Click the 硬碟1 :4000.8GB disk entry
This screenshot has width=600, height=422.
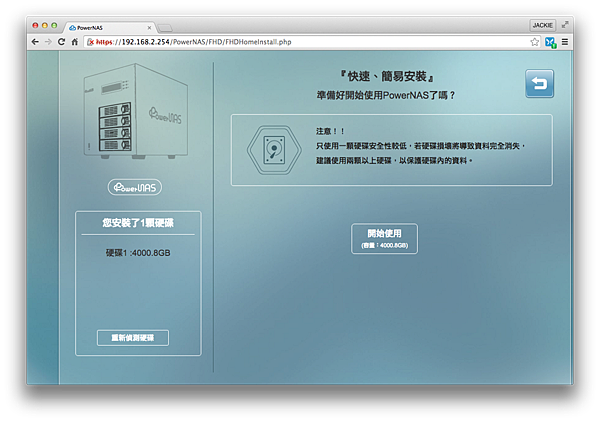point(138,253)
